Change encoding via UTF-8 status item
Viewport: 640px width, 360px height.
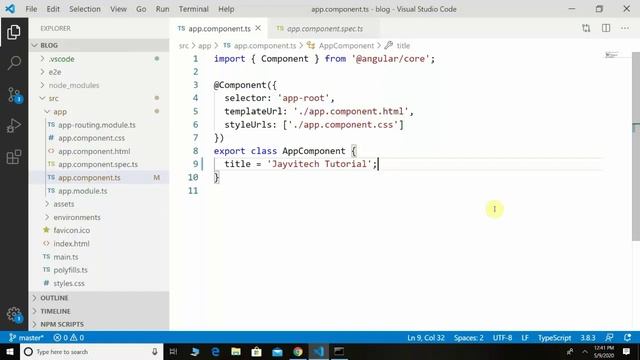coord(502,338)
